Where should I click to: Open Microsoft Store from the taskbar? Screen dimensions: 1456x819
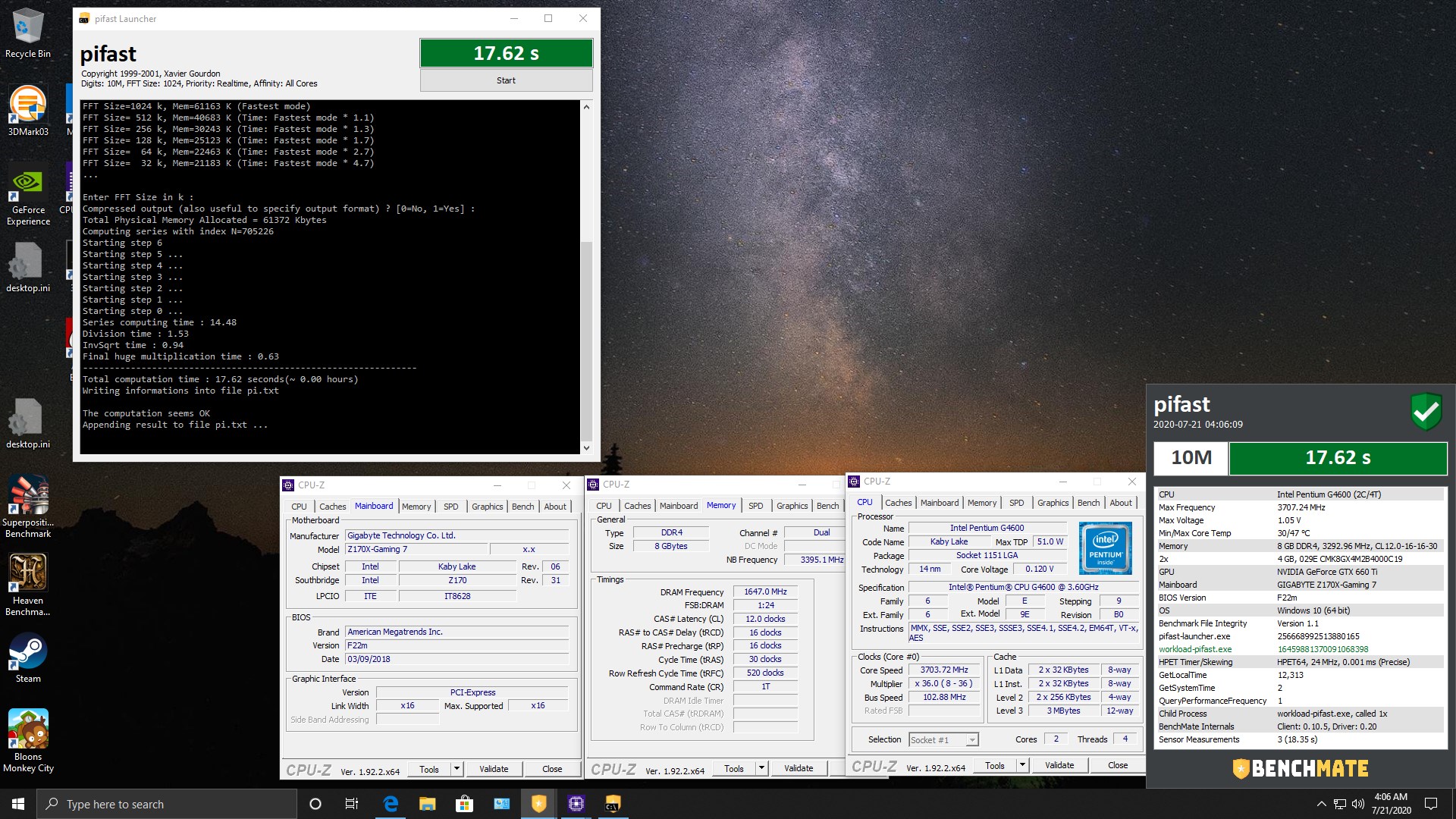tap(464, 804)
